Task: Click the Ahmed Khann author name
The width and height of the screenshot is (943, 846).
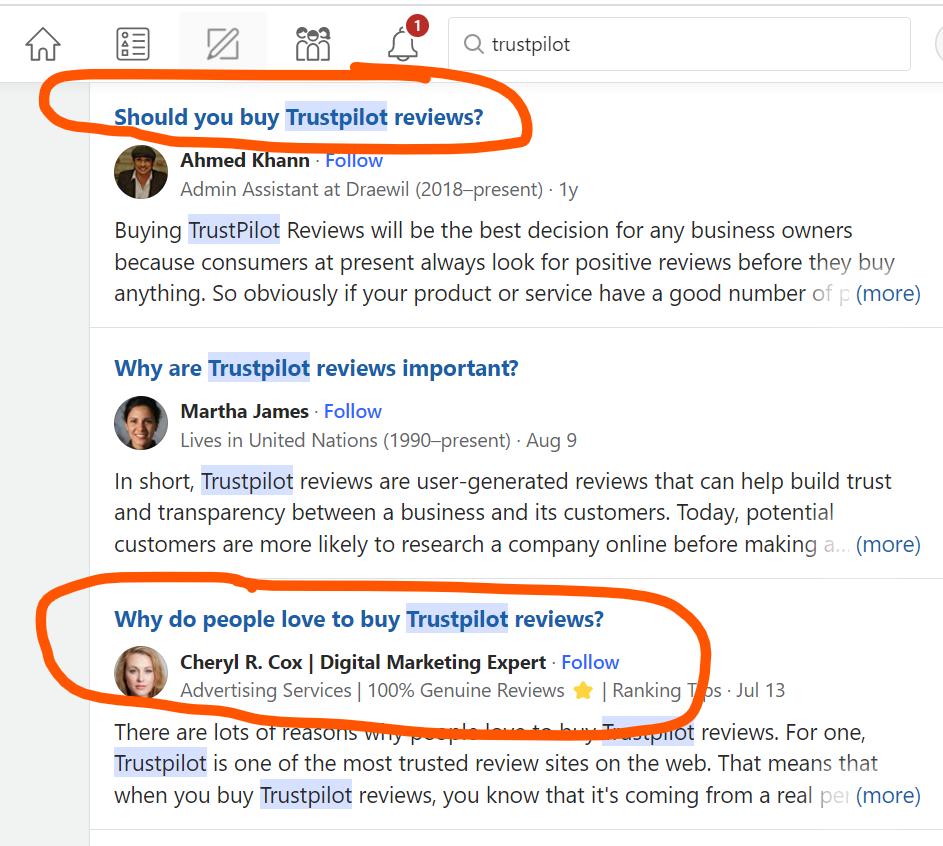Action: pos(245,160)
